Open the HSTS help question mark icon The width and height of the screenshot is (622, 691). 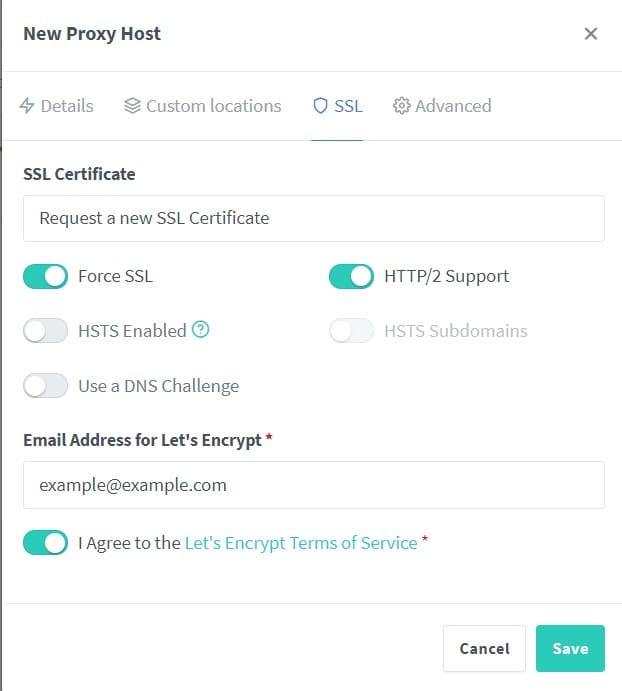point(201,330)
